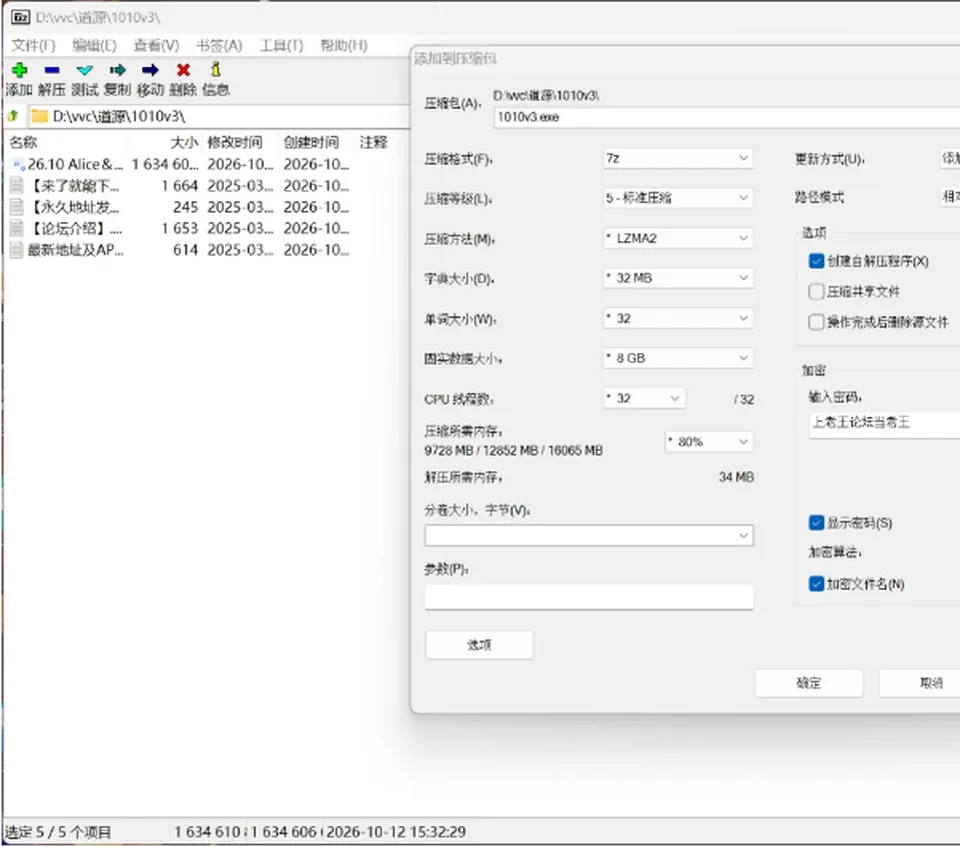Click the 选项 button below parameters
The image size is (960, 847).
click(x=479, y=645)
